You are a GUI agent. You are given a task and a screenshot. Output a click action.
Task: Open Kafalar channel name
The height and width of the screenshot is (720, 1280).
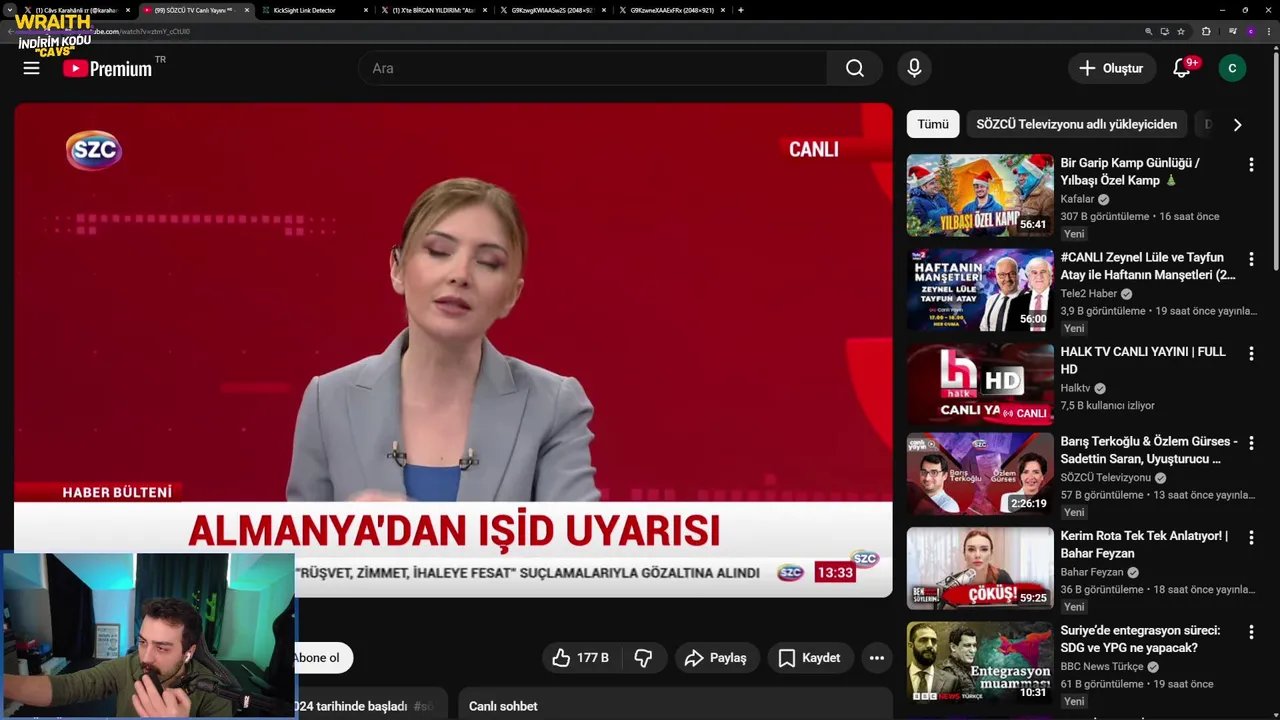(x=1077, y=199)
